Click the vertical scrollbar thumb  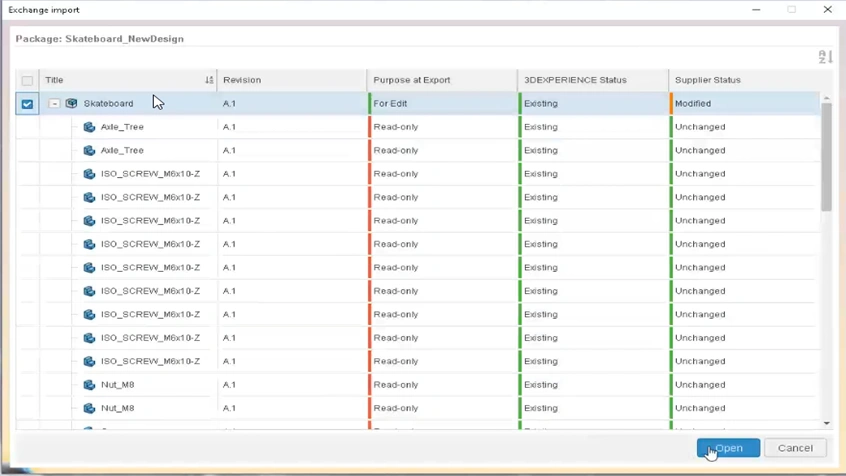point(826,157)
